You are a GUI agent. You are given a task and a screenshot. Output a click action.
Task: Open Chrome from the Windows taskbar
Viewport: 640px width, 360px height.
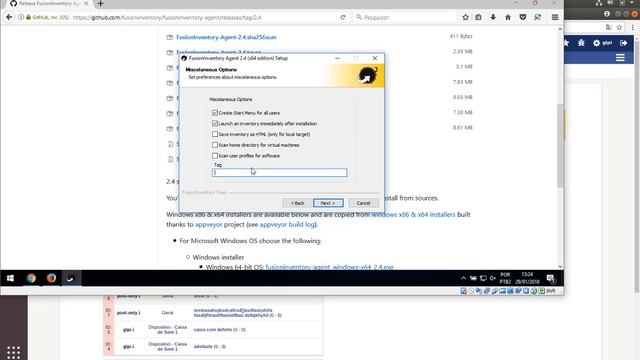point(31,278)
